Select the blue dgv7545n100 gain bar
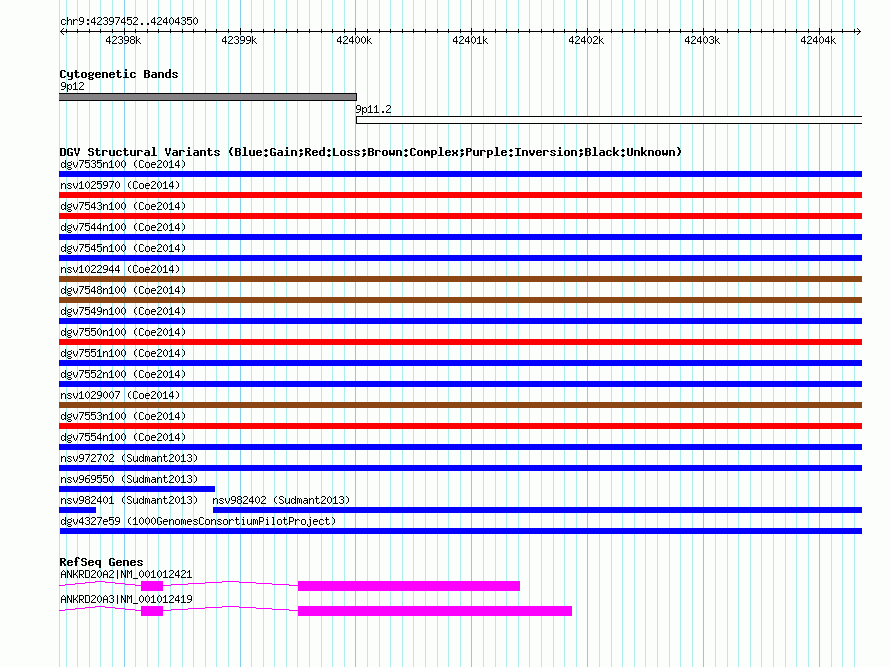Viewport: 890px width, 667px height. click(460, 258)
